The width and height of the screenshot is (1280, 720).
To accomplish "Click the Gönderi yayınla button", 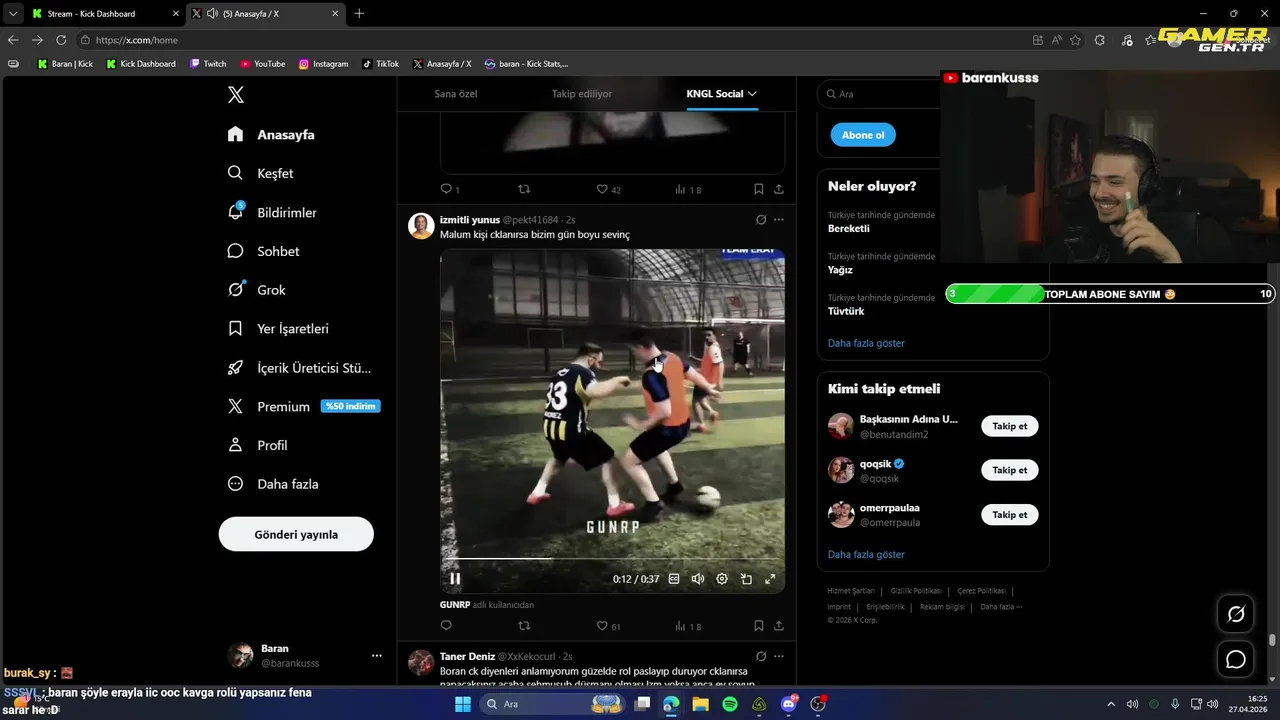I will [296, 534].
